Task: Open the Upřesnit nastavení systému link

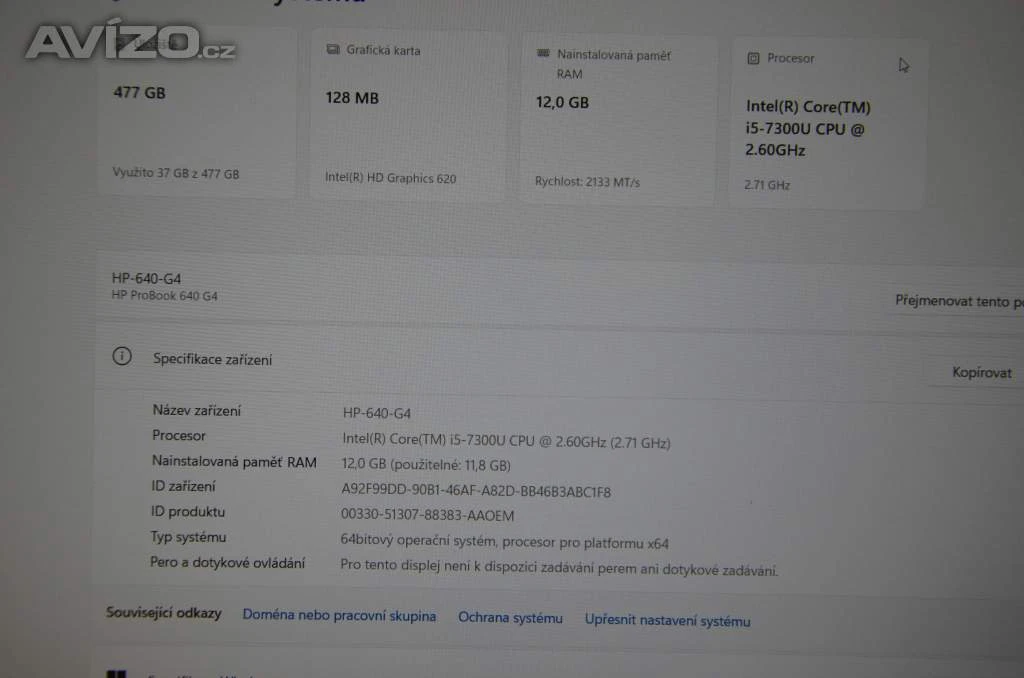Action: pyautogui.click(x=667, y=621)
